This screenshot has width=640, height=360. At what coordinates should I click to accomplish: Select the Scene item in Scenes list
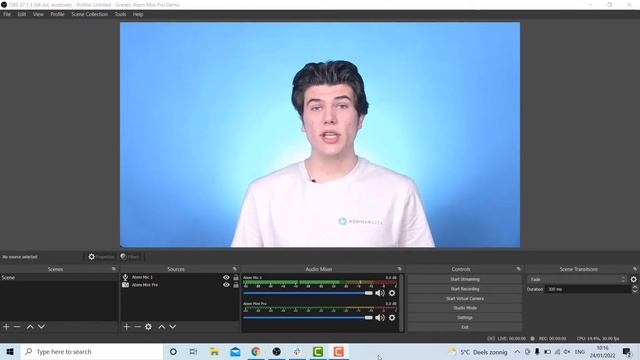click(59, 278)
